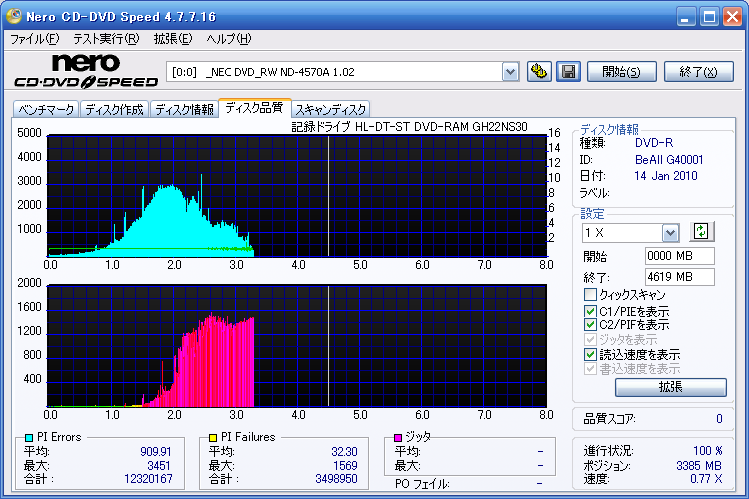Maximize the Nero CD-DVD Speed window

[x=709, y=17]
